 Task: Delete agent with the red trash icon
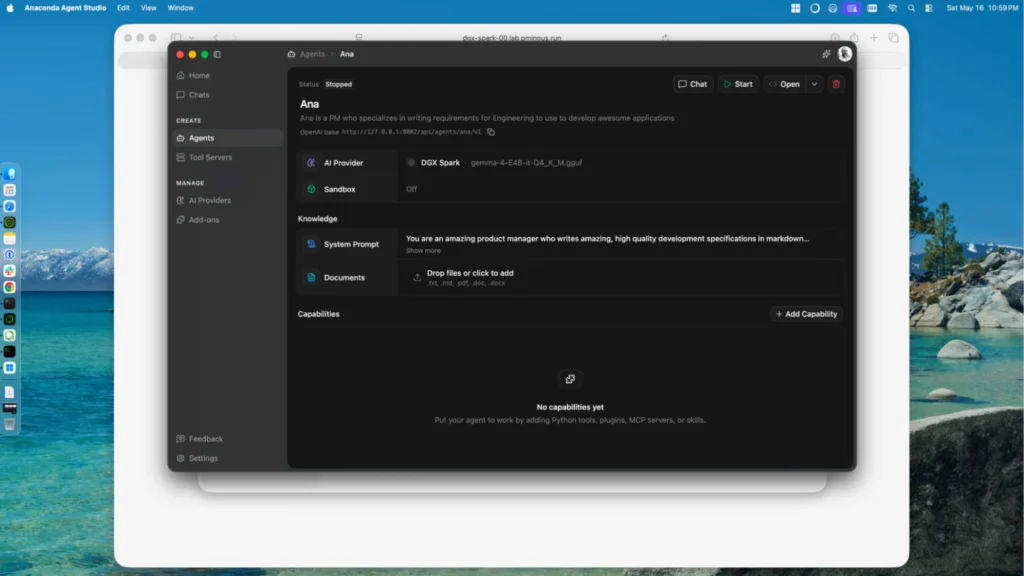pos(836,84)
